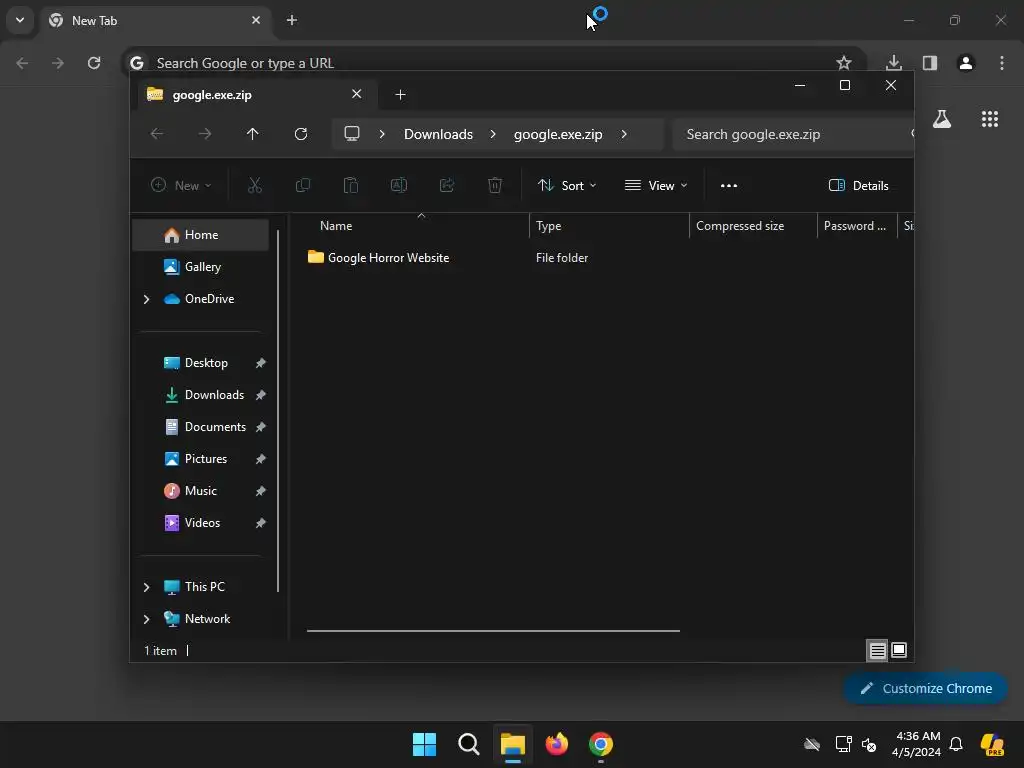Select the google.exe.zip Explorer tab
The width and height of the screenshot is (1024, 768).
point(256,95)
